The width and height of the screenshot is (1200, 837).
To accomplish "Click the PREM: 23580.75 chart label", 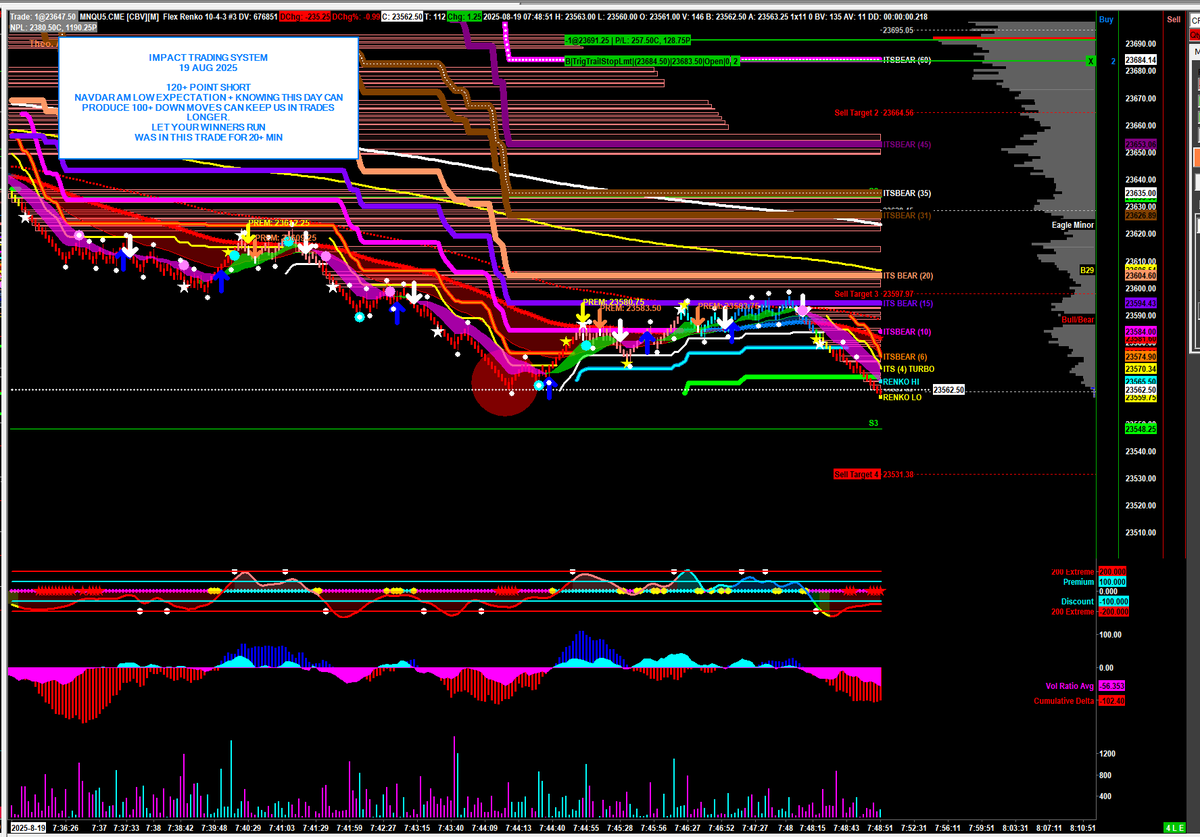I will [x=613, y=301].
